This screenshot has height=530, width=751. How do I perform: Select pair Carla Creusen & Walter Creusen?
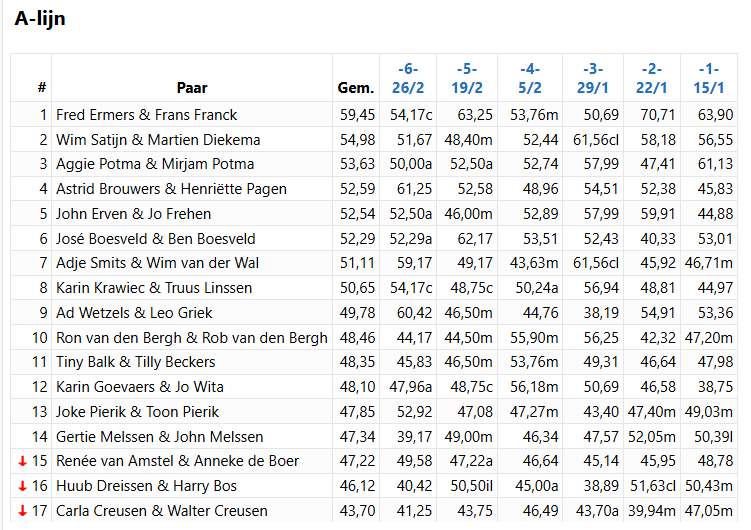(x=162, y=511)
